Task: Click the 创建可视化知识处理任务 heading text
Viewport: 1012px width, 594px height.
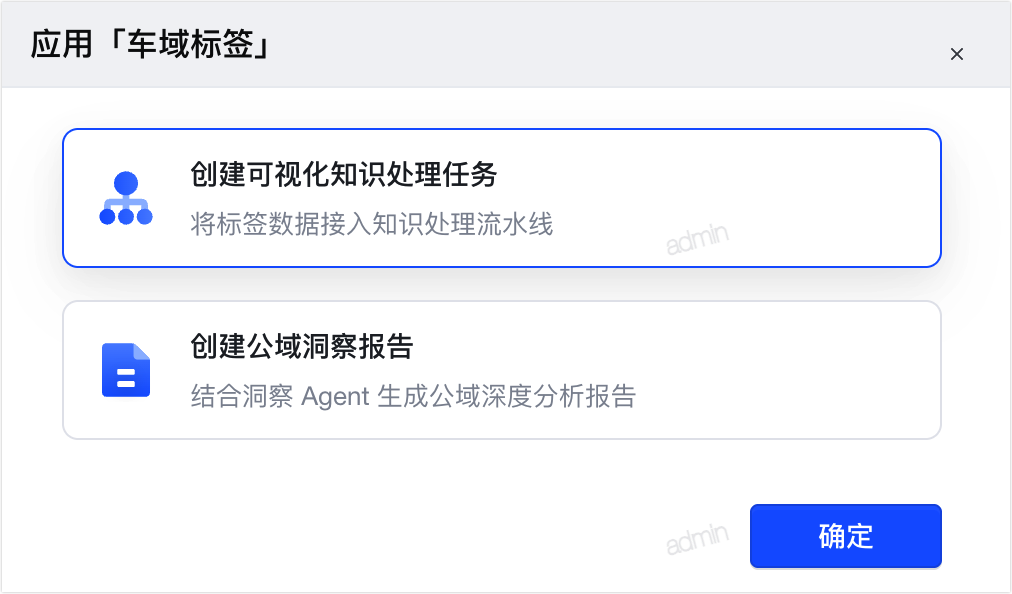Action: coord(343,174)
